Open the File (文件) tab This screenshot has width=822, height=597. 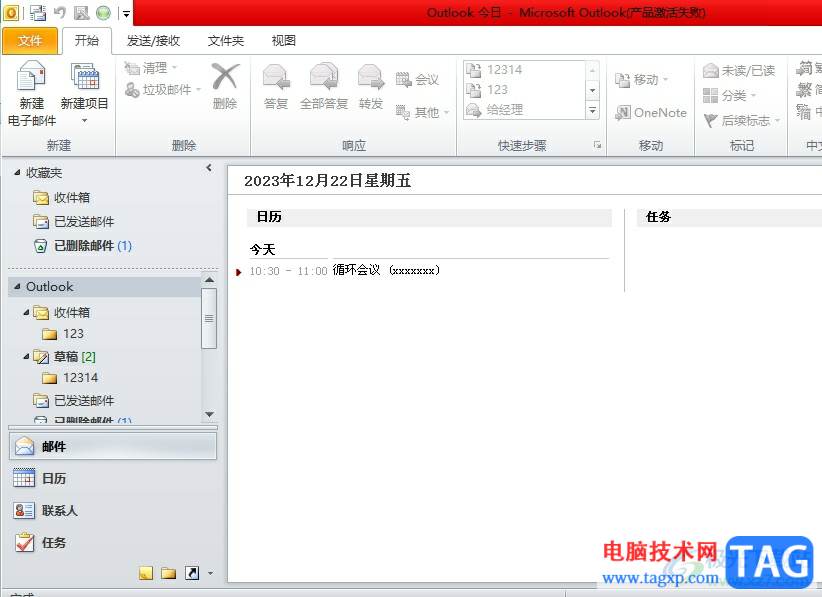click(x=30, y=40)
